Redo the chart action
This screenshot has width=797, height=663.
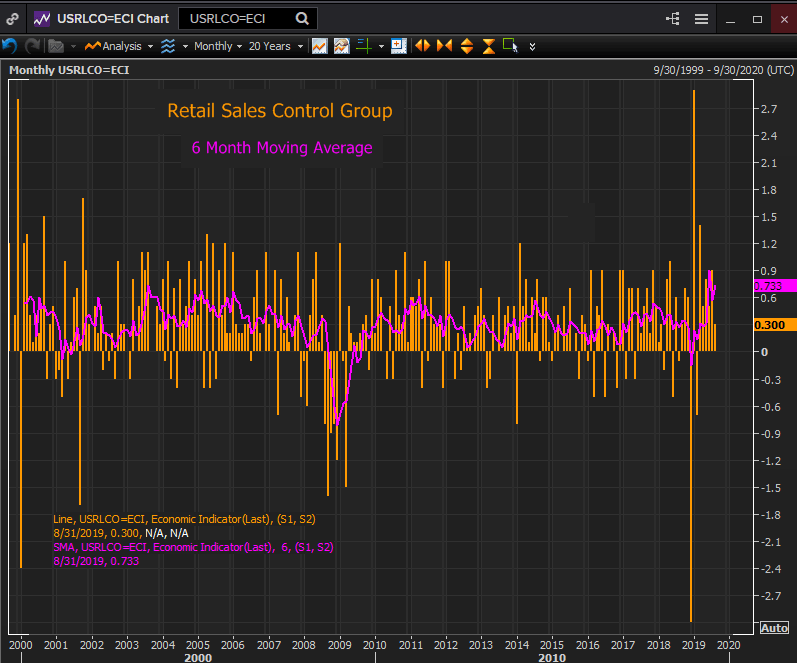(33, 46)
